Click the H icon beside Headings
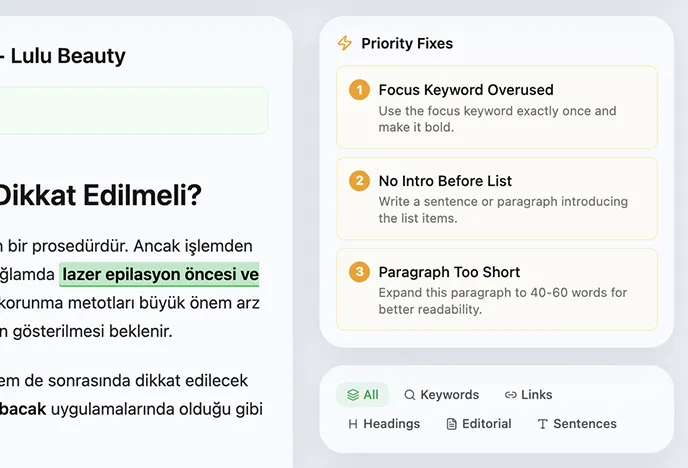The width and height of the screenshot is (688, 468). tap(352, 424)
